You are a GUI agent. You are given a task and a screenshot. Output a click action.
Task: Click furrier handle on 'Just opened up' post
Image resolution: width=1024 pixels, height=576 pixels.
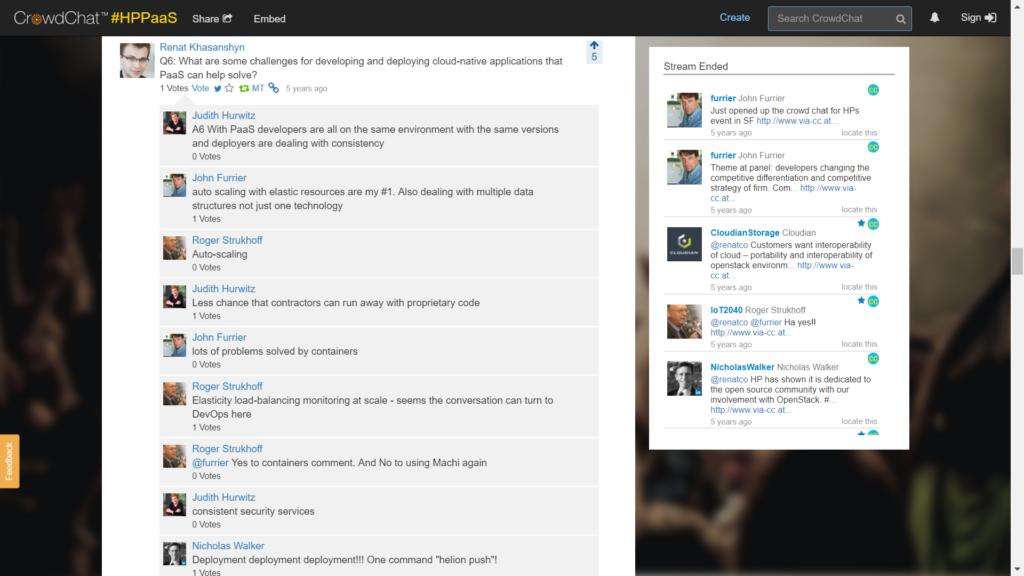[723, 98]
